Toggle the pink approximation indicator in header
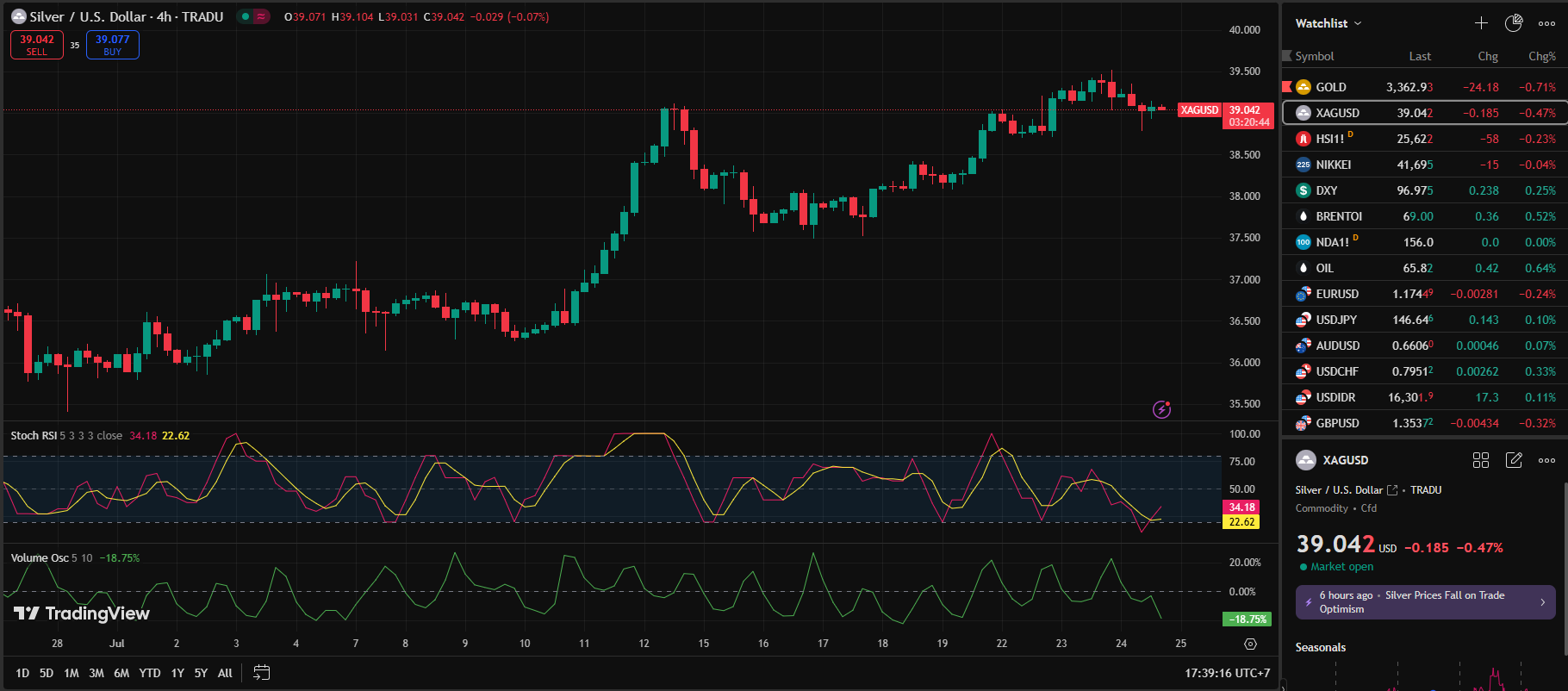 260,16
